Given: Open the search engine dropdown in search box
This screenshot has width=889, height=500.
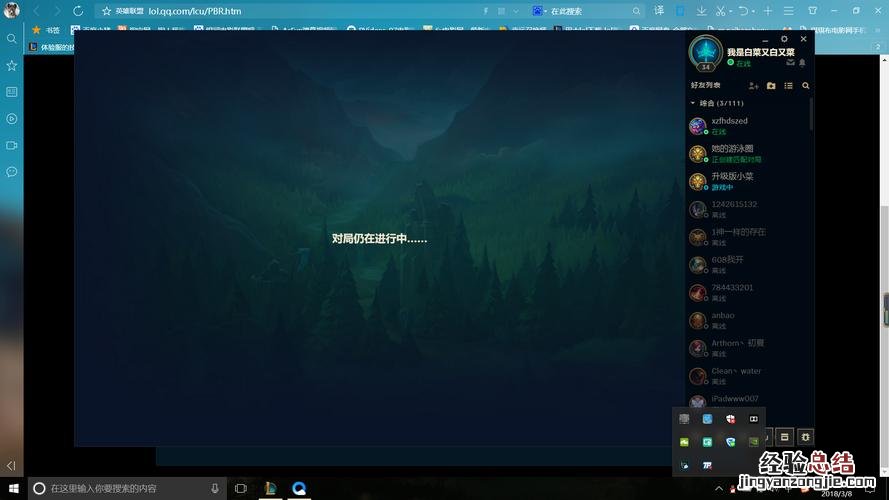Looking at the screenshot, I should pos(539,11).
